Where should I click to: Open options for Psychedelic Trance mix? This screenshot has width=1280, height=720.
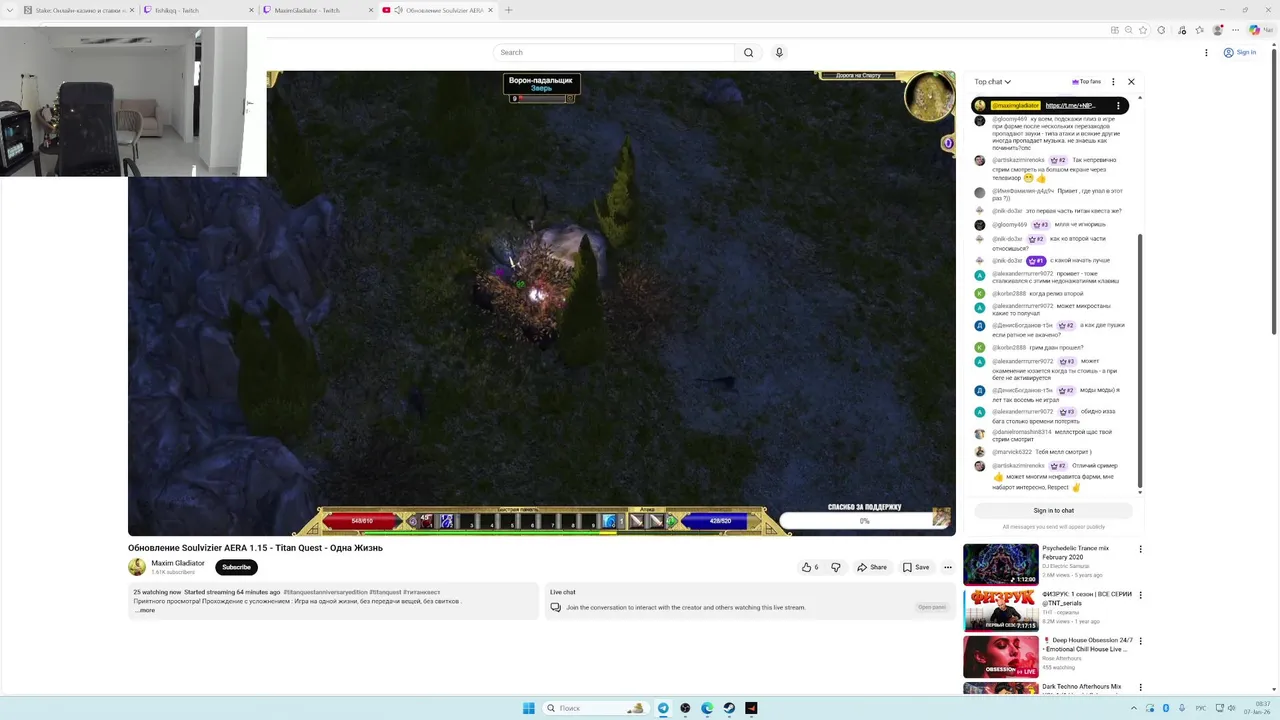[1140, 549]
